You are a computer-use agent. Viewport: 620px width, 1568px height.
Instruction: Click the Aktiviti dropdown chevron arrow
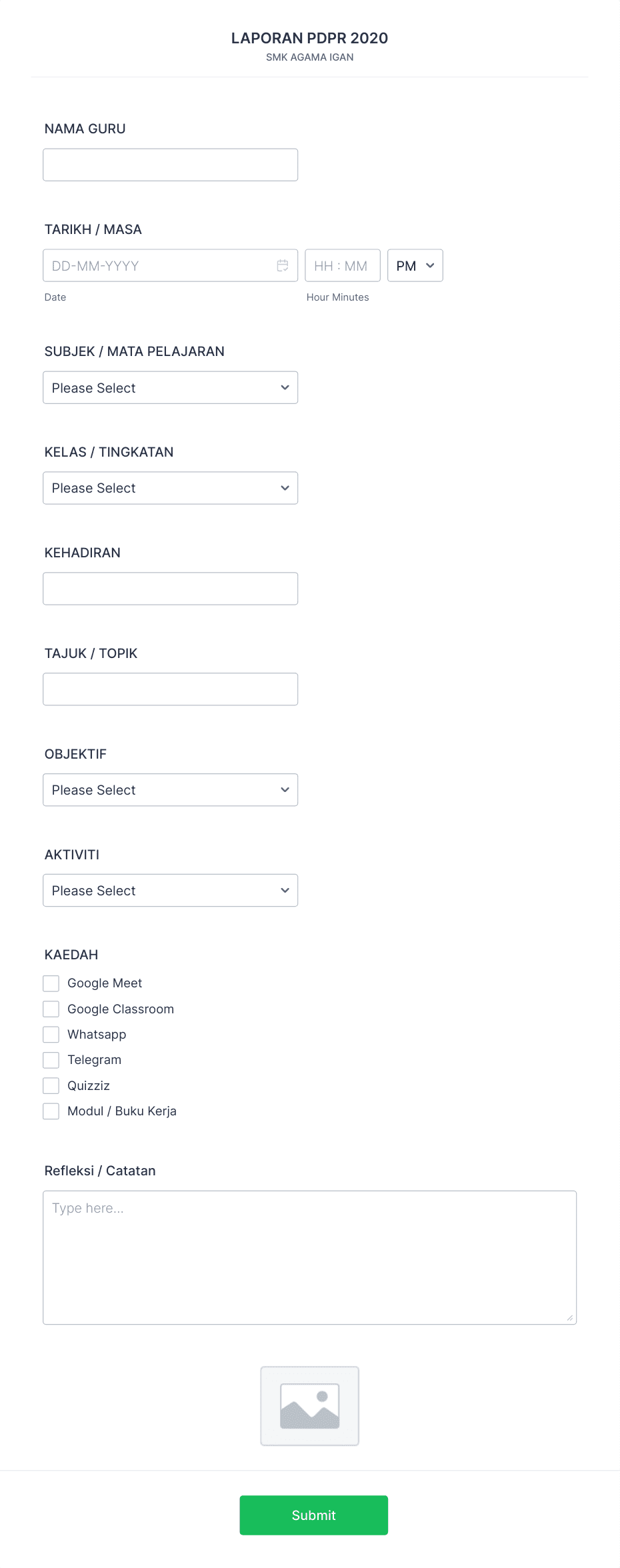coord(284,890)
